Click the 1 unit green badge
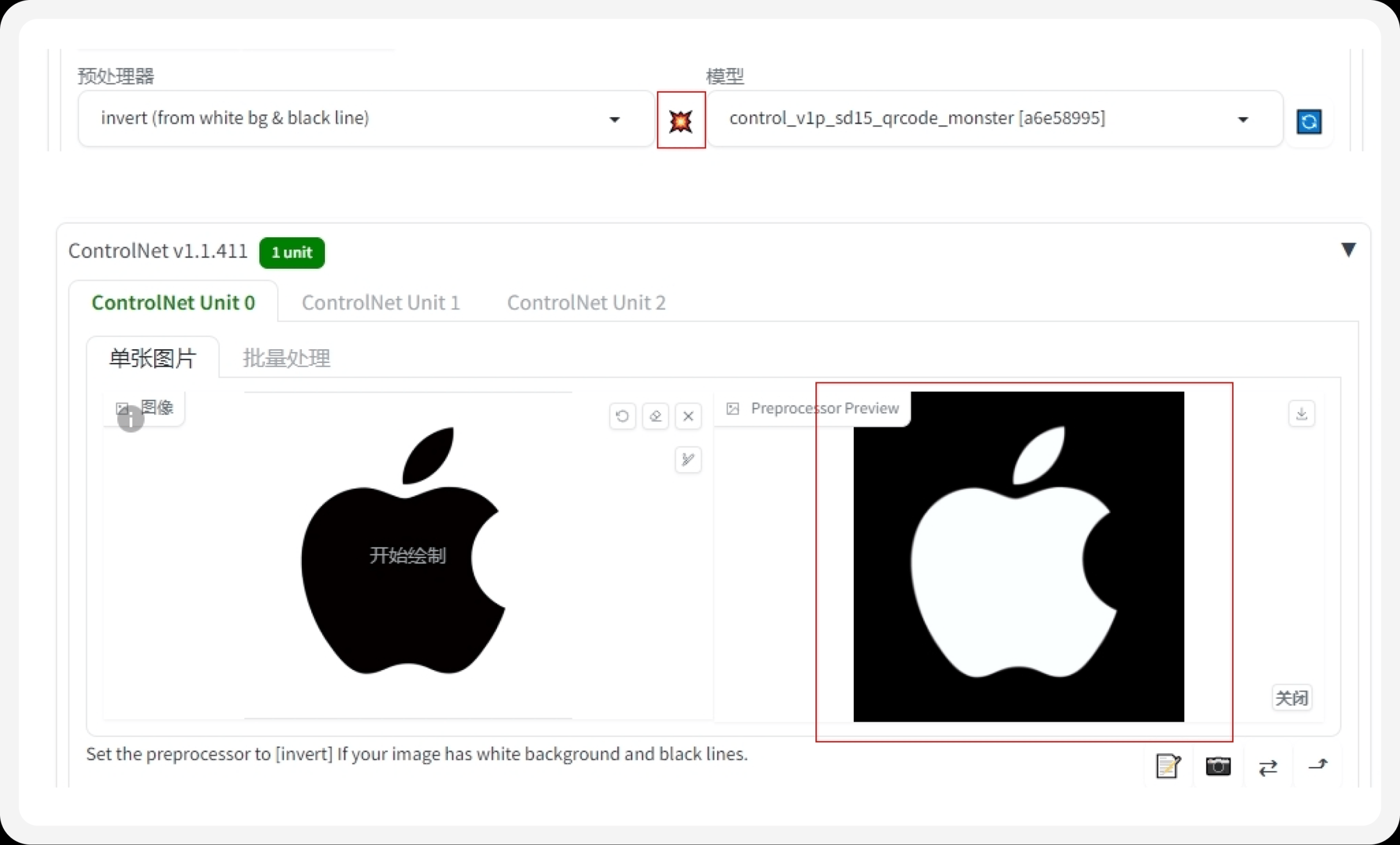 click(x=292, y=253)
